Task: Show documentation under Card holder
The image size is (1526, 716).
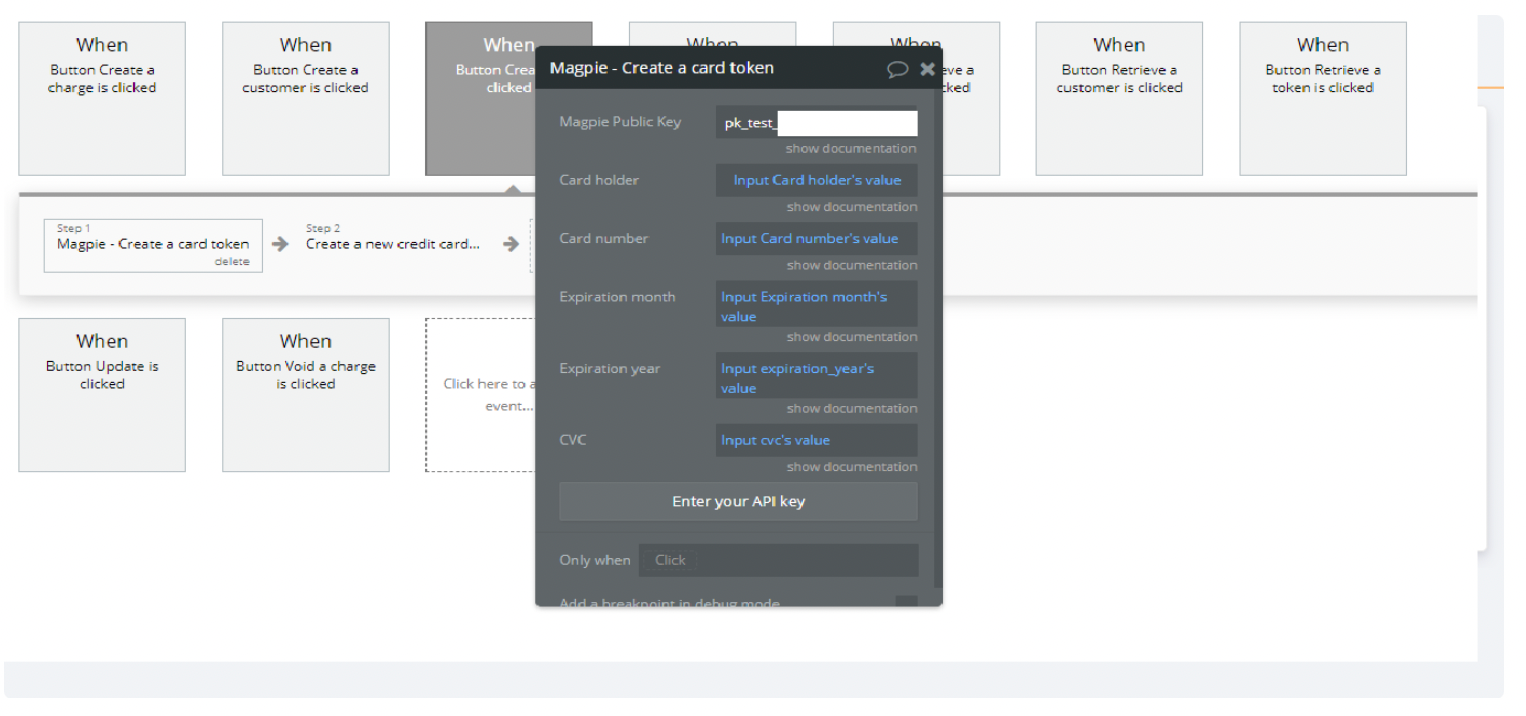Action: click(x=851, y=207)
